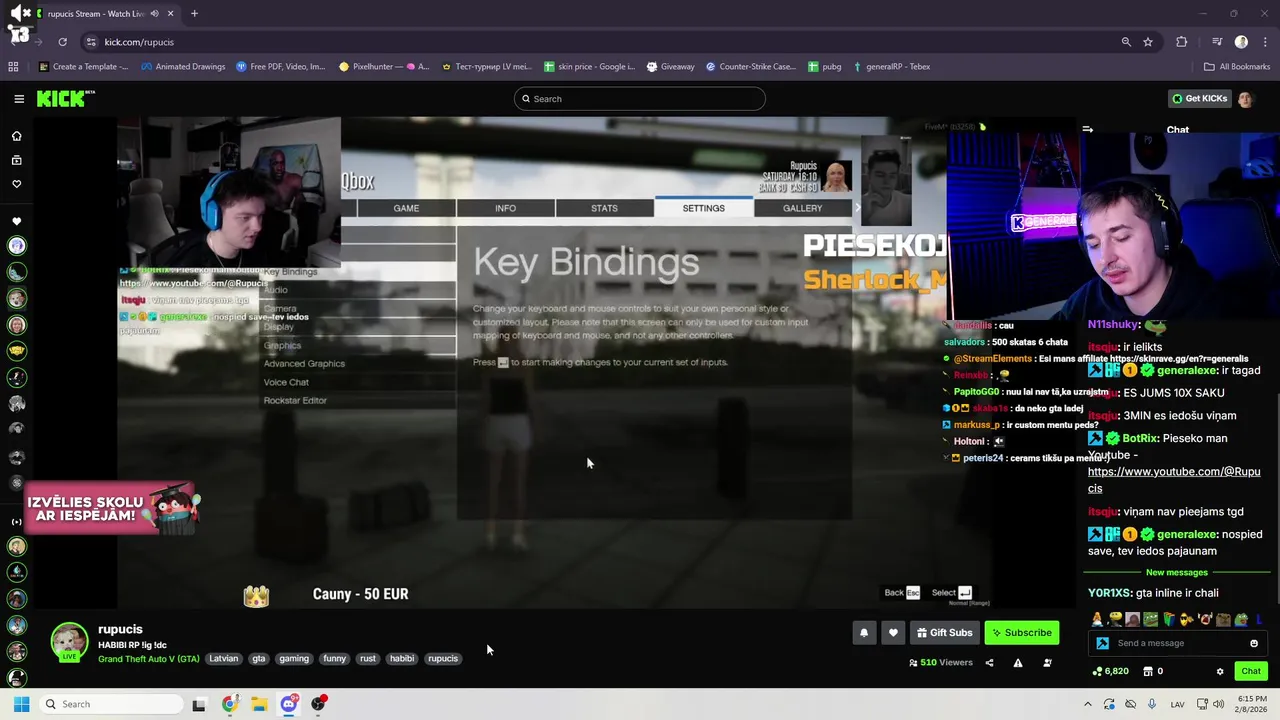Open the Home icon in Kick sidebar
The image size is (1280, 720).
tap(16, 136)
